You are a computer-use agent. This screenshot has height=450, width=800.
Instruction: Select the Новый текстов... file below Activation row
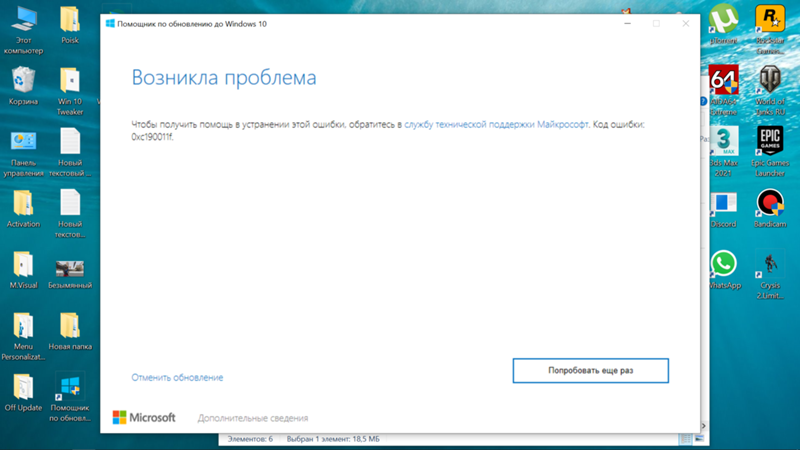pyautogui.click(x=70, y=214)
